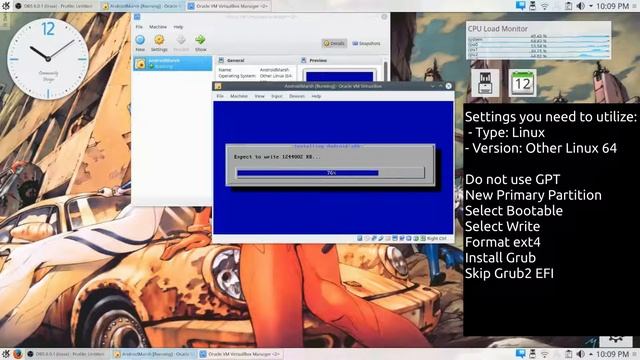Click device notifier tray icon in bottom panel
Screen dimensions: 640x360
coord(533,353)
